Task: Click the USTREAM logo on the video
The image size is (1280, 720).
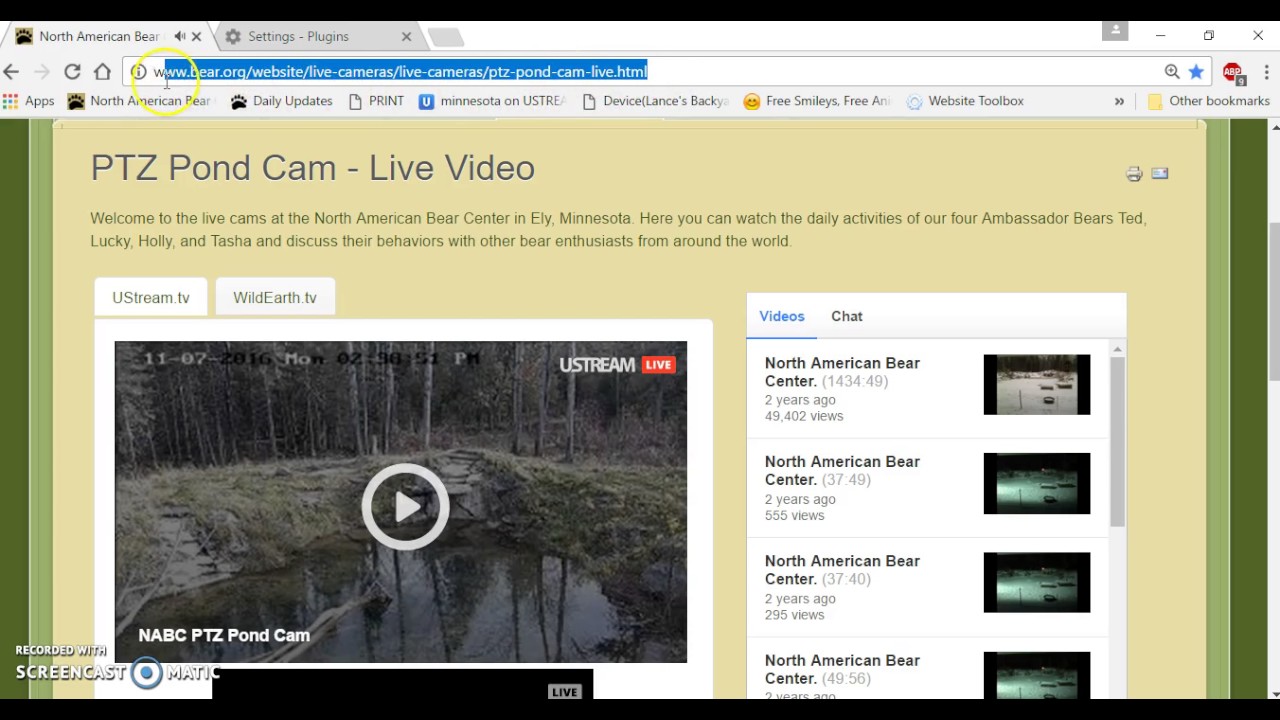Action: pyautogui.click(x=597, y=365)
